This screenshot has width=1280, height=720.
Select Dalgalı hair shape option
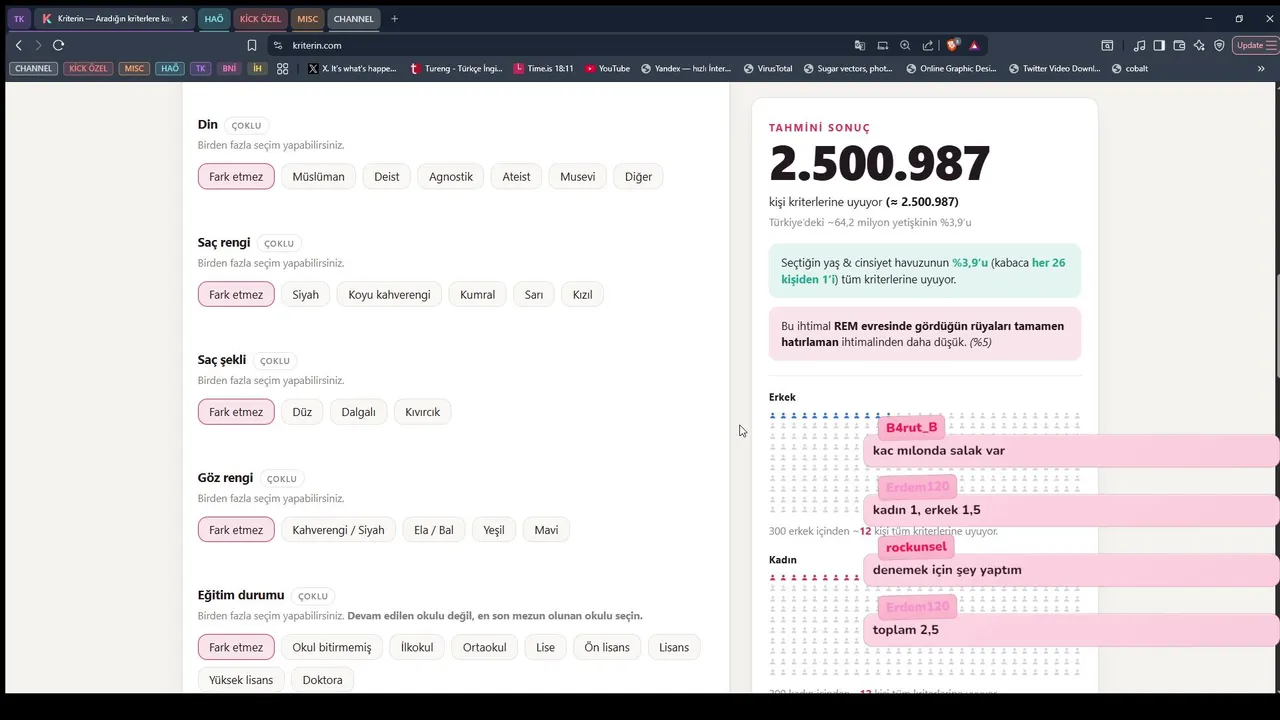click(x=359, y=412)
